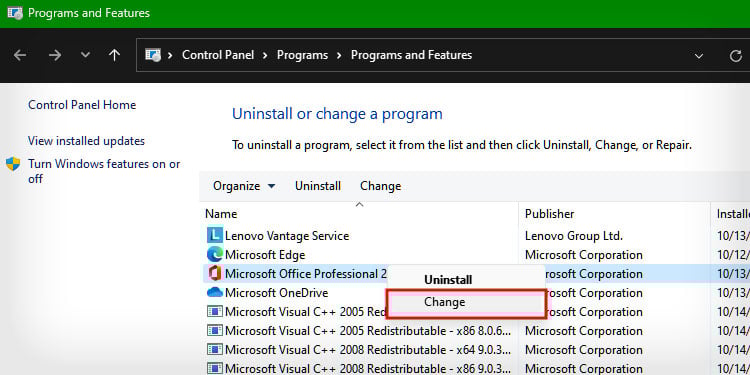Screen dimensions: 750x375
Task: Click the Lenovo Vantage Service icon
Action: click(x=215, y=235)
